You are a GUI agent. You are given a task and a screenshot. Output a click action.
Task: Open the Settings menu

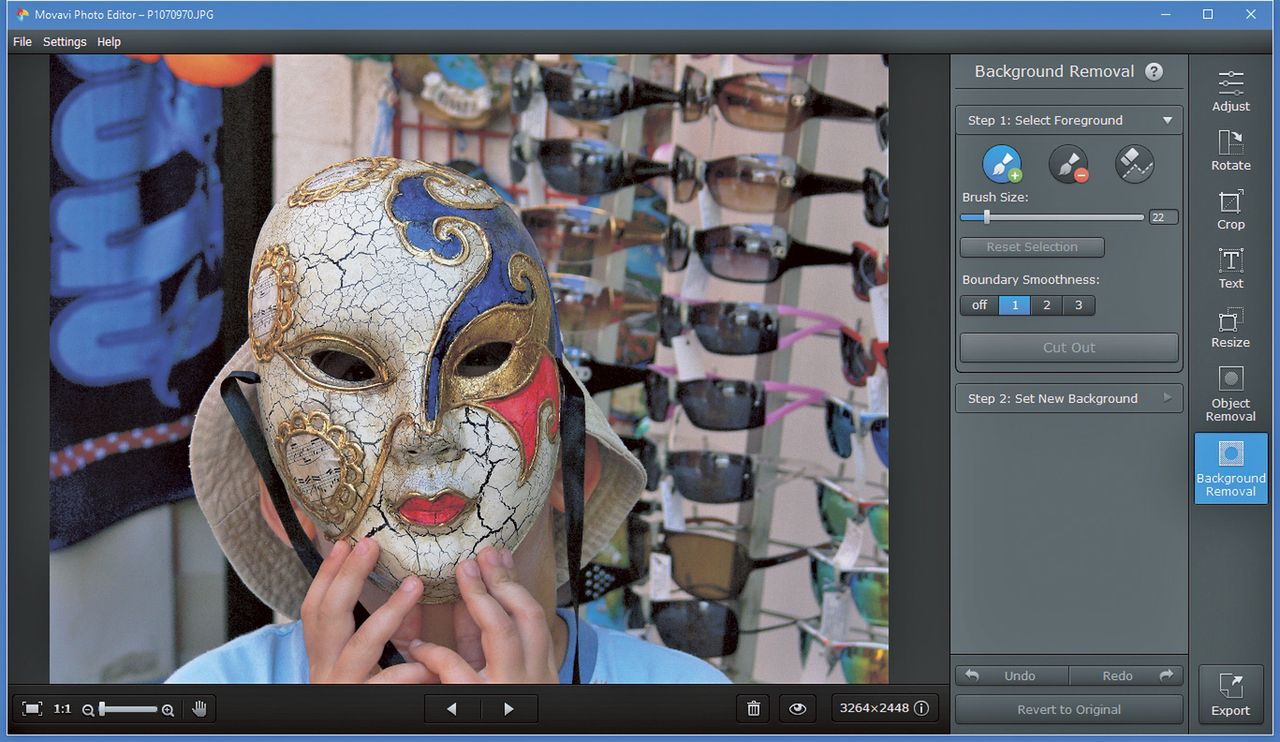pyautogui.click(x=64, y=42)
